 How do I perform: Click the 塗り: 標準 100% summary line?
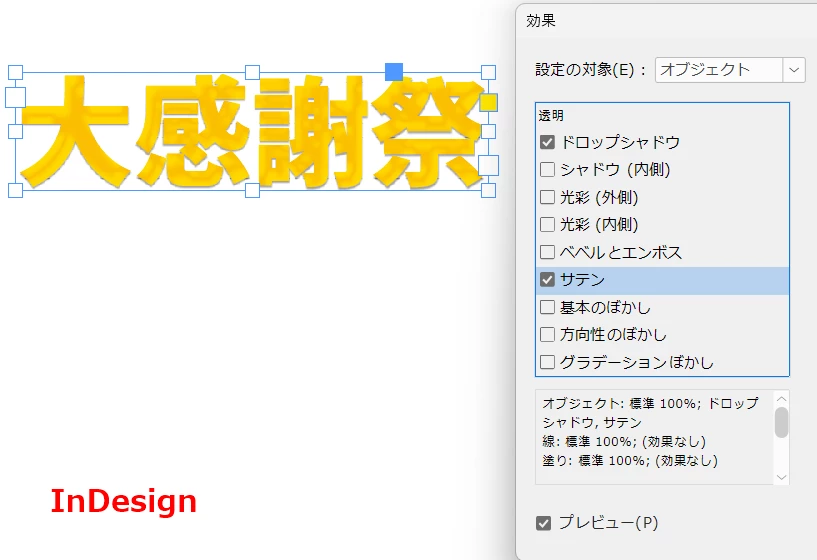[x=630, y=461]
